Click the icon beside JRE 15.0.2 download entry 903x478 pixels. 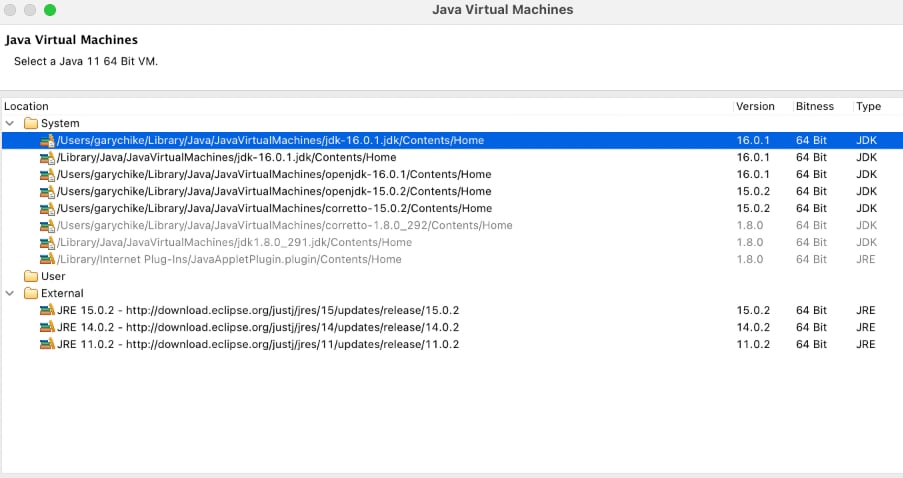[47, 311]
